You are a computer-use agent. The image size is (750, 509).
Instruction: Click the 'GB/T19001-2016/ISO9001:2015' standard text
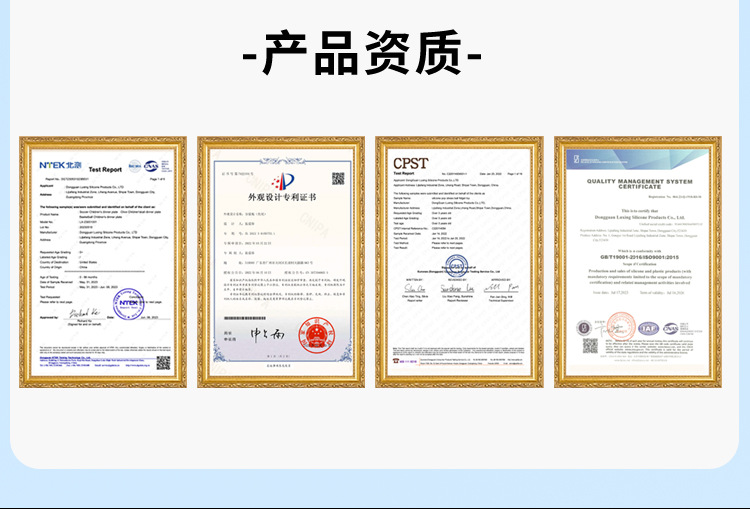click(x=640, y=257)
